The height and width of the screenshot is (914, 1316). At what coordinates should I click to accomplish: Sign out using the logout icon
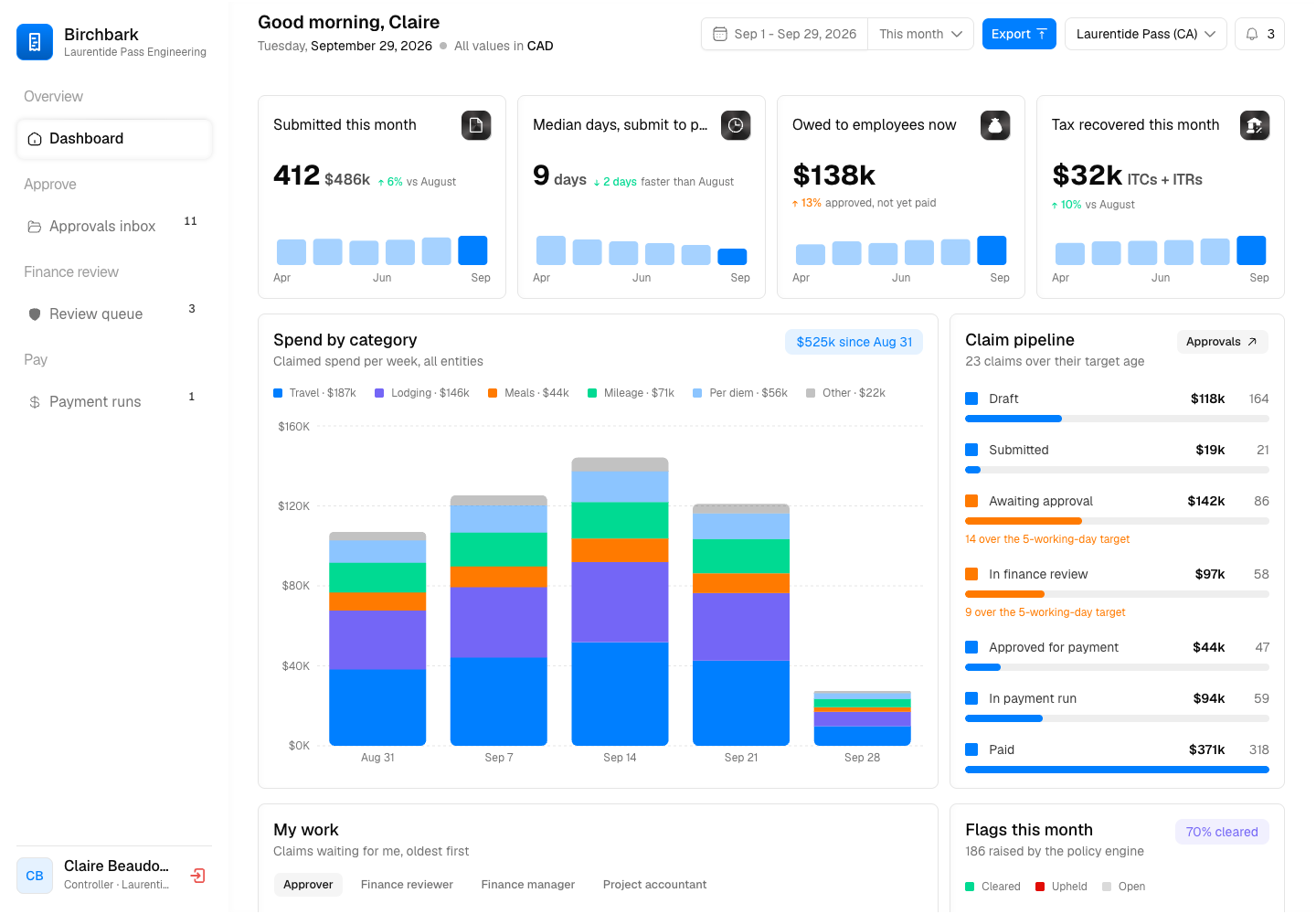[197, 876]
